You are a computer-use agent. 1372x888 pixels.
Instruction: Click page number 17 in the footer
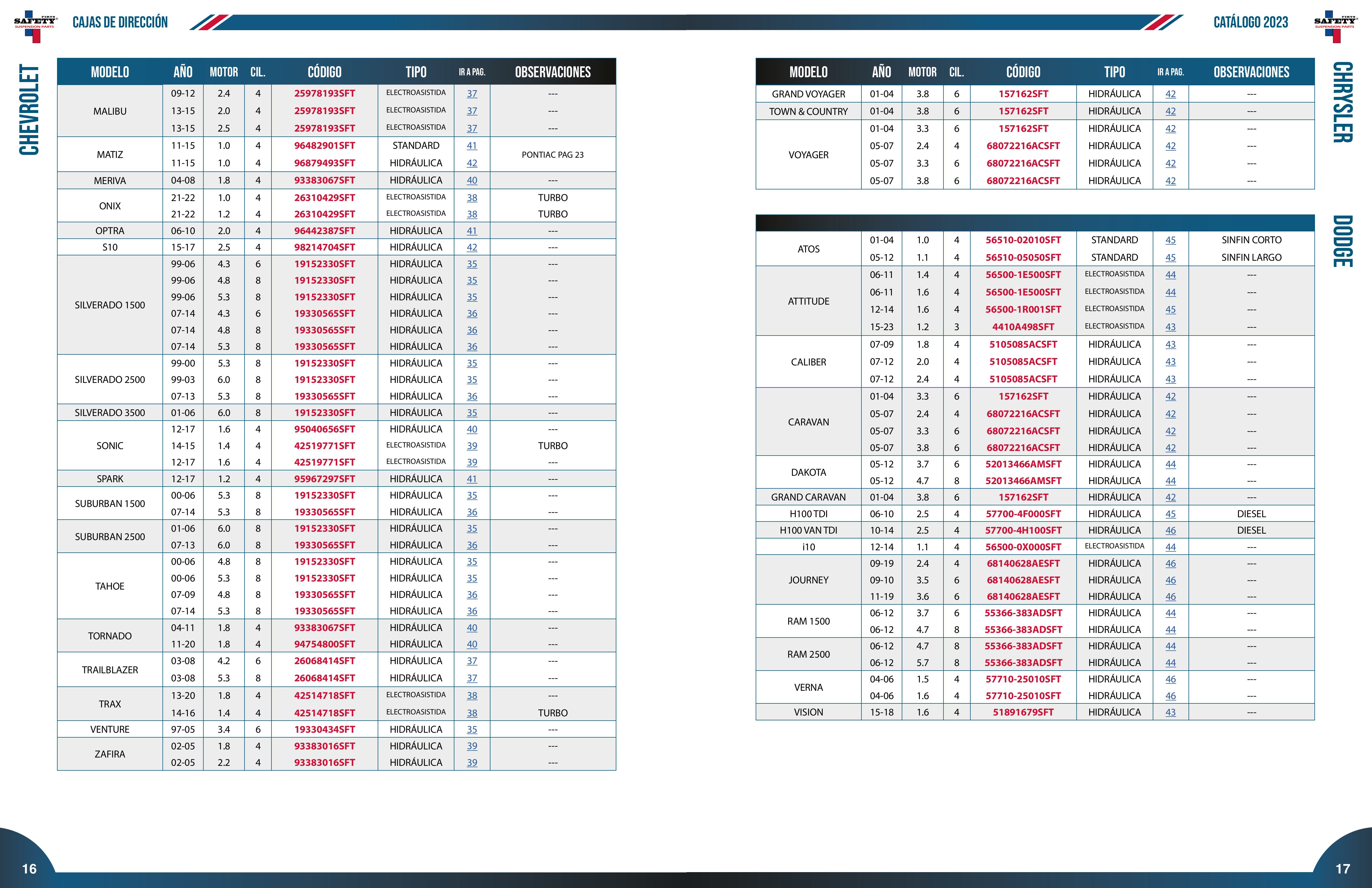1343,869
